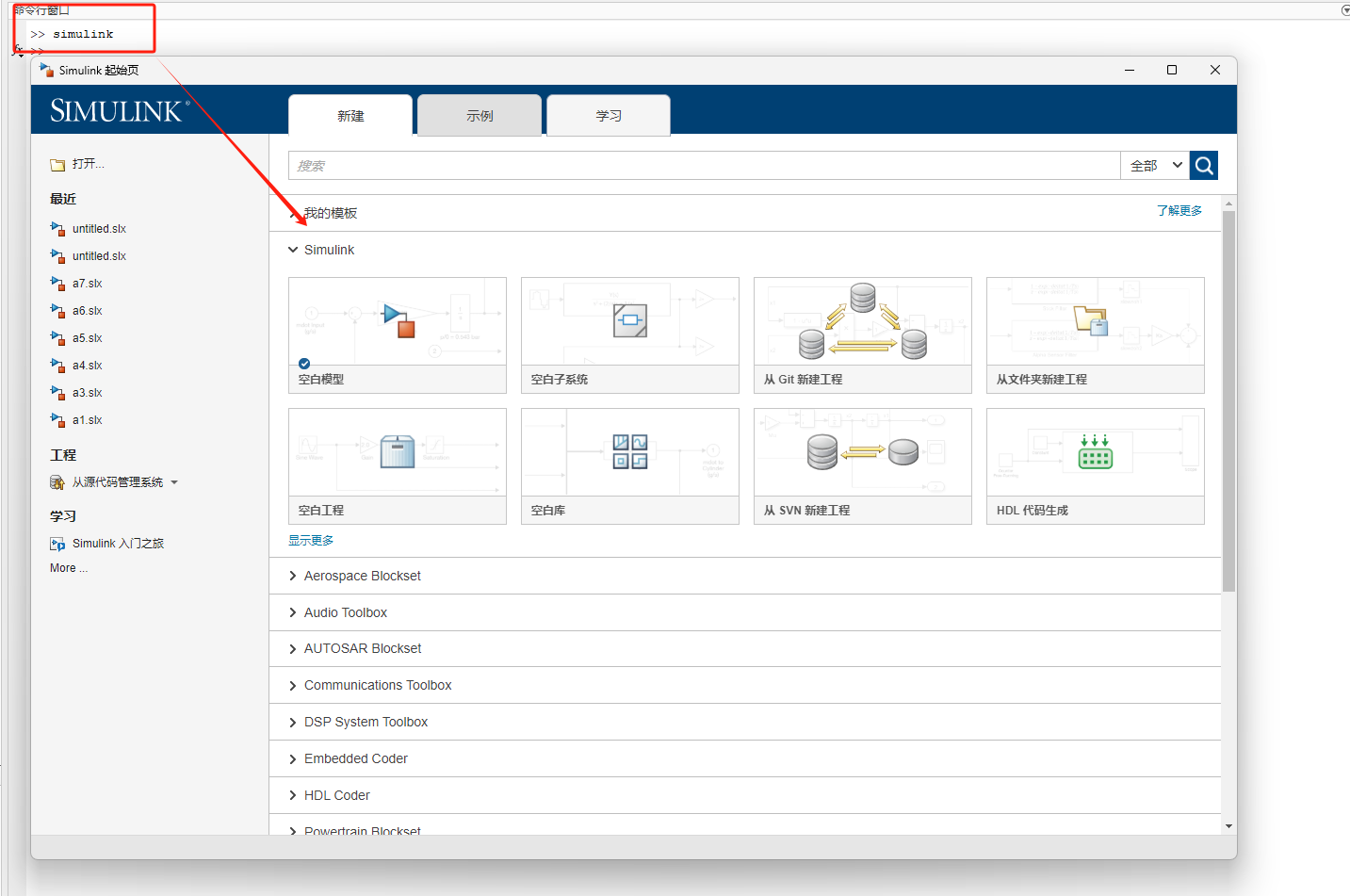Switch to the 示例 tab
This screenshot has width=1350, height=896.
480,115
